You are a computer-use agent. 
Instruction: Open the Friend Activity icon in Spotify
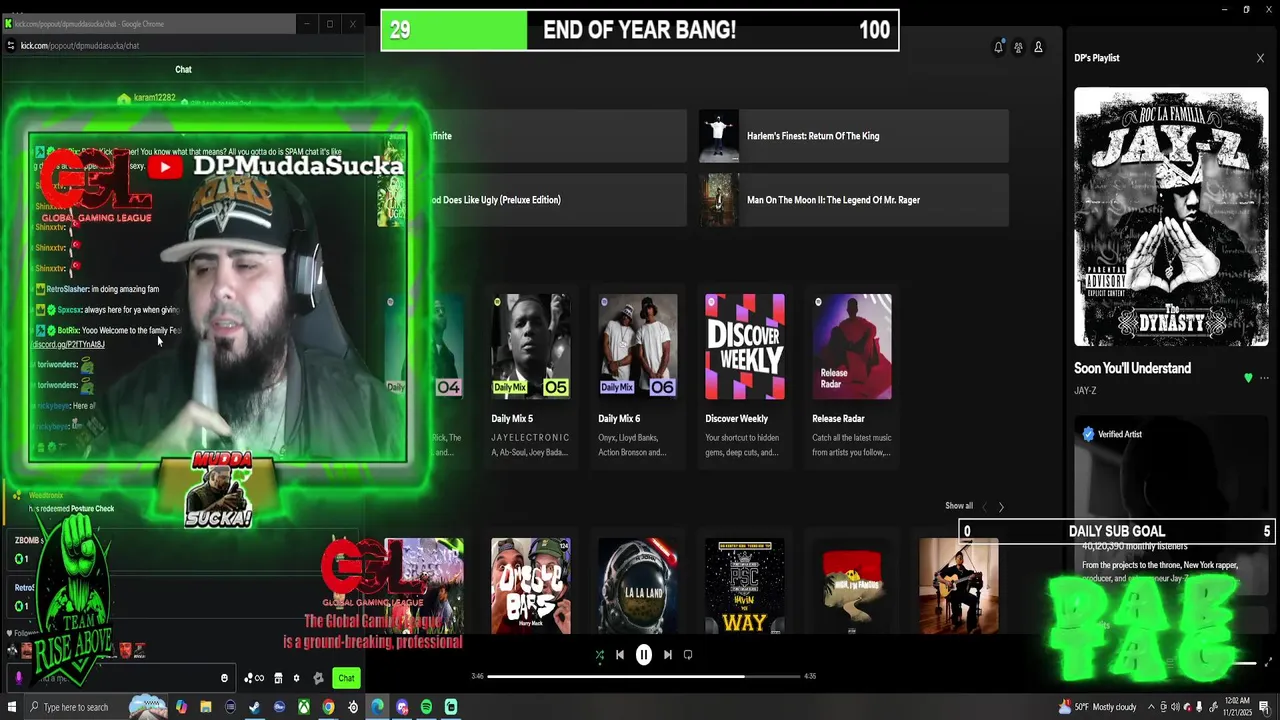(1018, 47)
